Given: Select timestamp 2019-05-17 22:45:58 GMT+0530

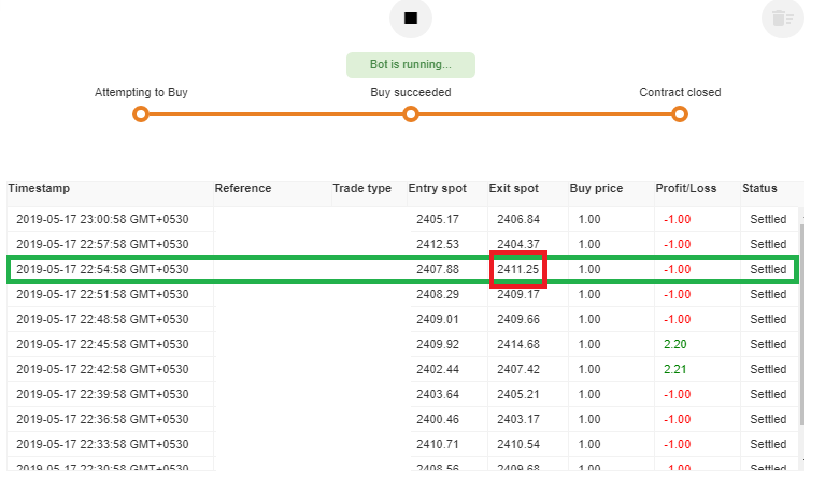Looking at the screenshot, I should point(102,344).
